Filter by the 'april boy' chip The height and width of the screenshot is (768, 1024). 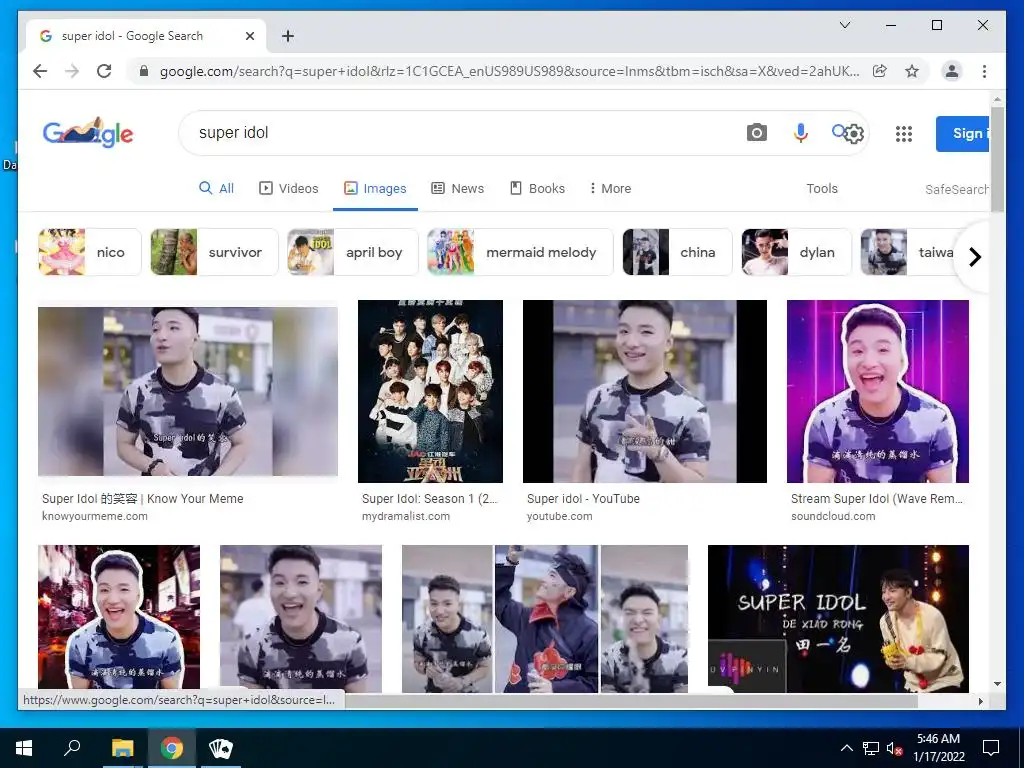click(353, 252)
